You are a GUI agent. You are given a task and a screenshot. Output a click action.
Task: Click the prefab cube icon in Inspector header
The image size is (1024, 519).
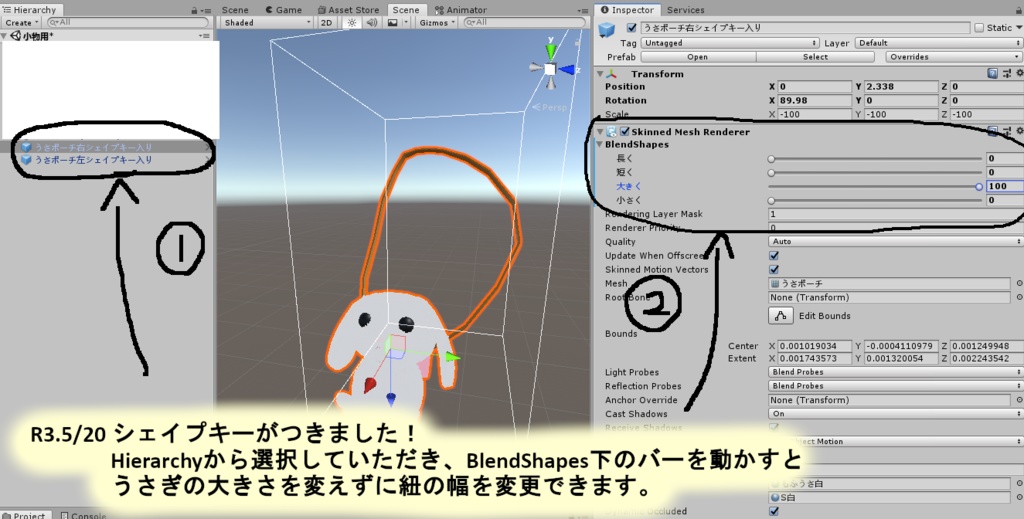tap(607, 31)
